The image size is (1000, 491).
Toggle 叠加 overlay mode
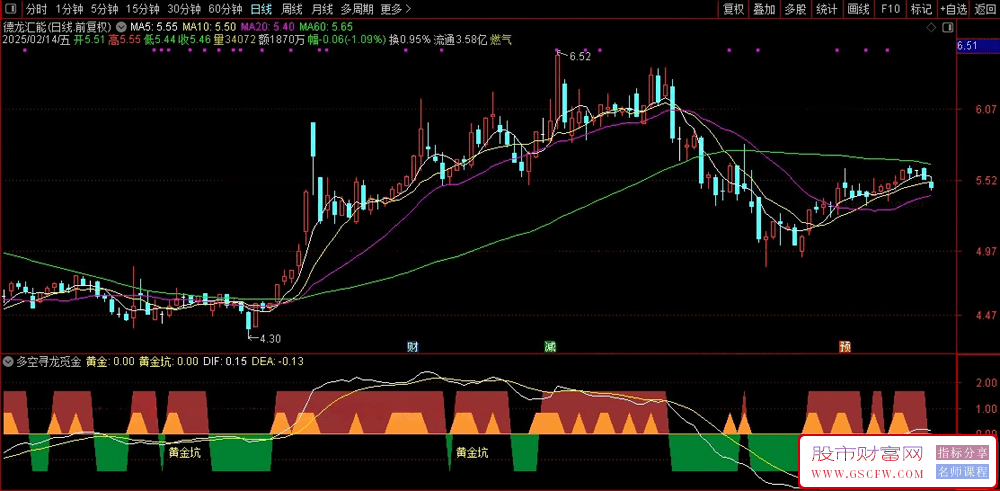764,9
